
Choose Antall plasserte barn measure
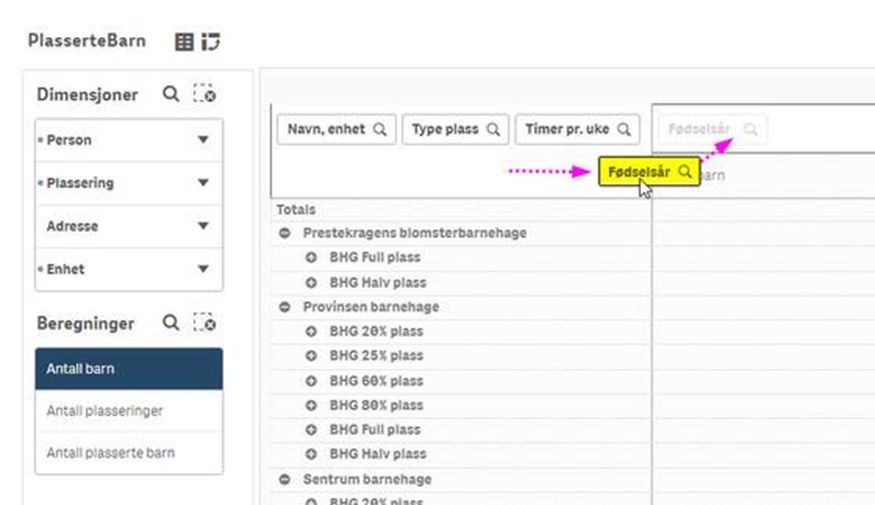coord(129,453)
